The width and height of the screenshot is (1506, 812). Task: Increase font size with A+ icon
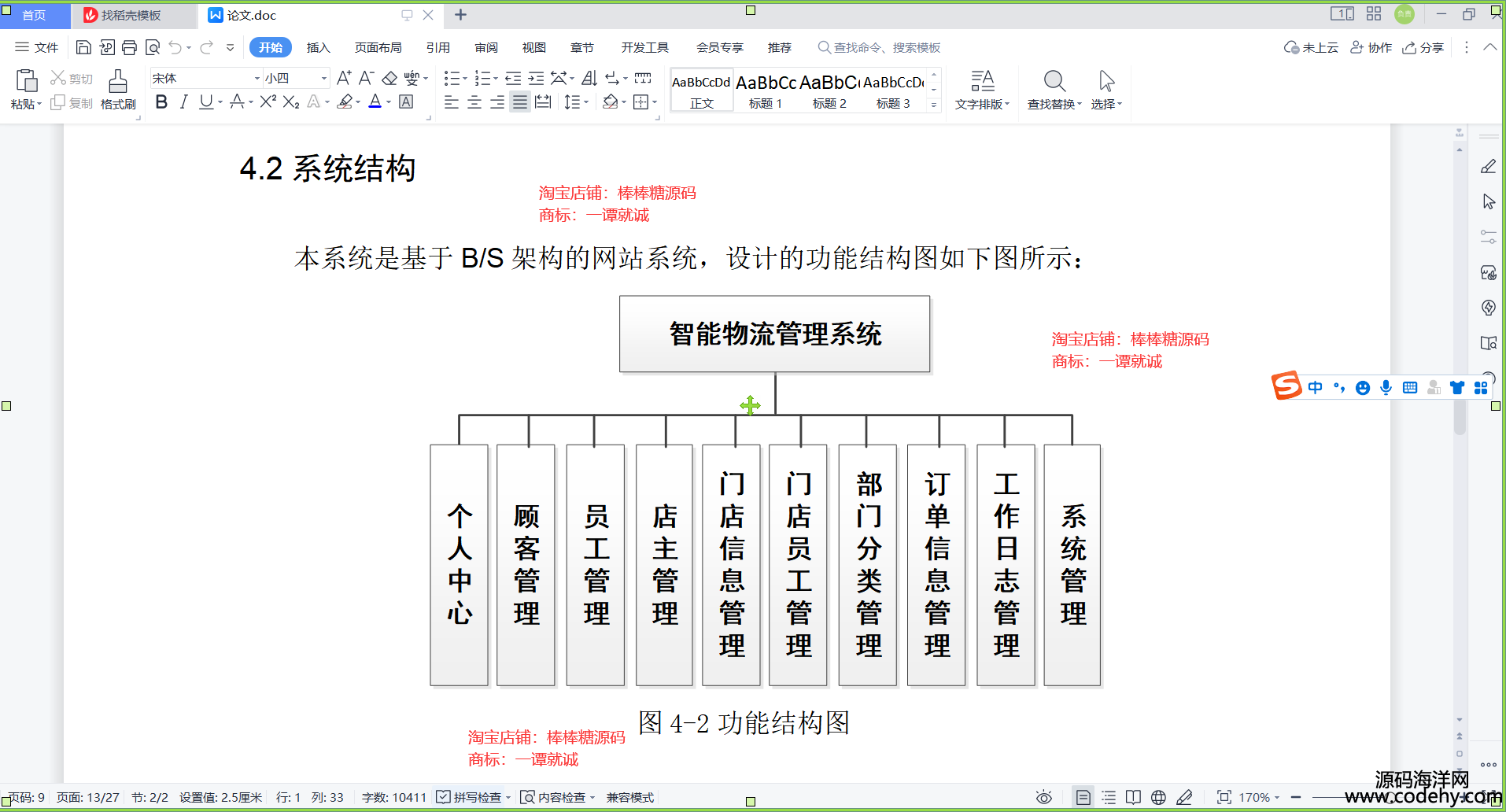point(344,78)
